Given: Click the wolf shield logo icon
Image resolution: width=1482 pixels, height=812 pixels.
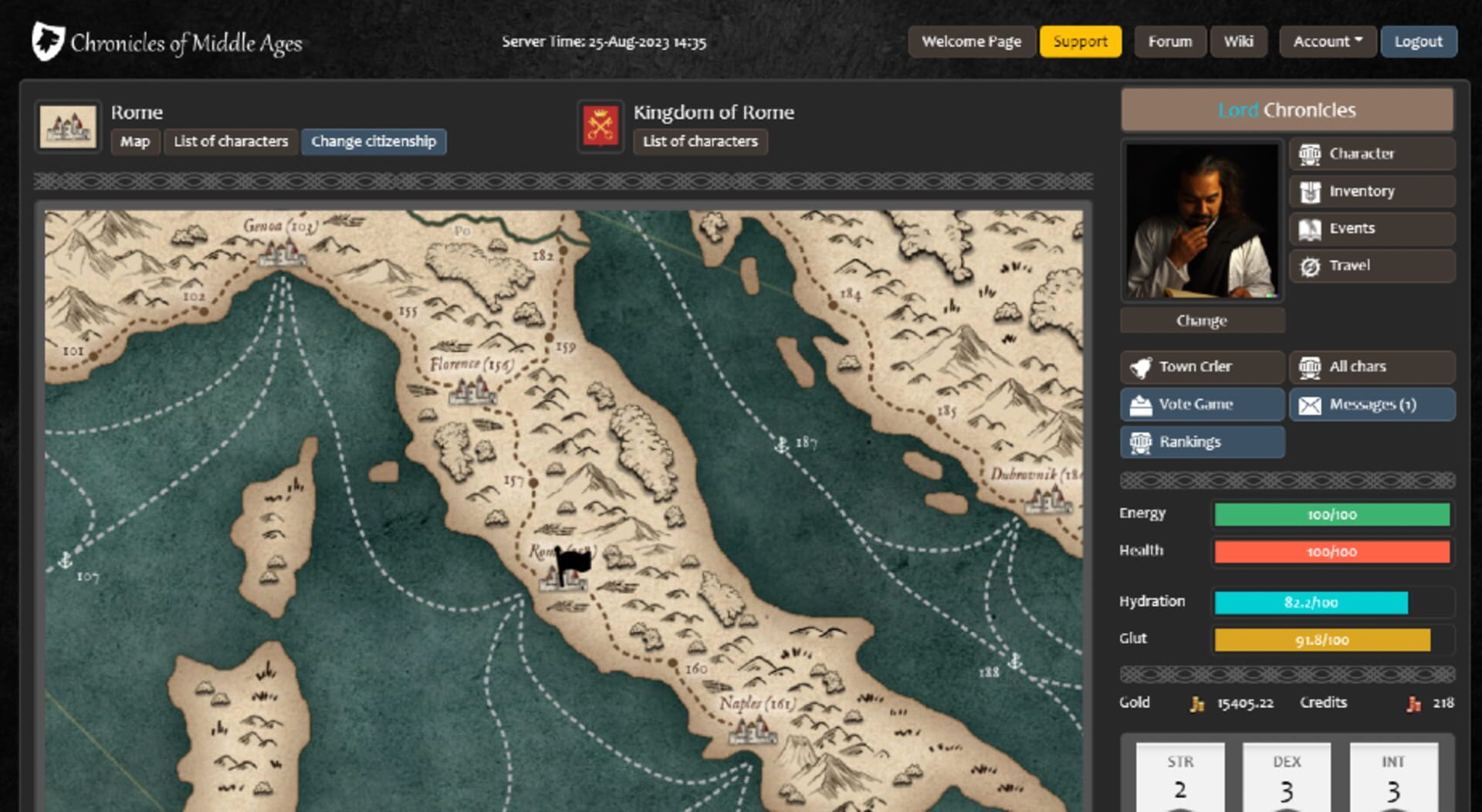Looking at the screenshot, I should click(x=48, y=42).
